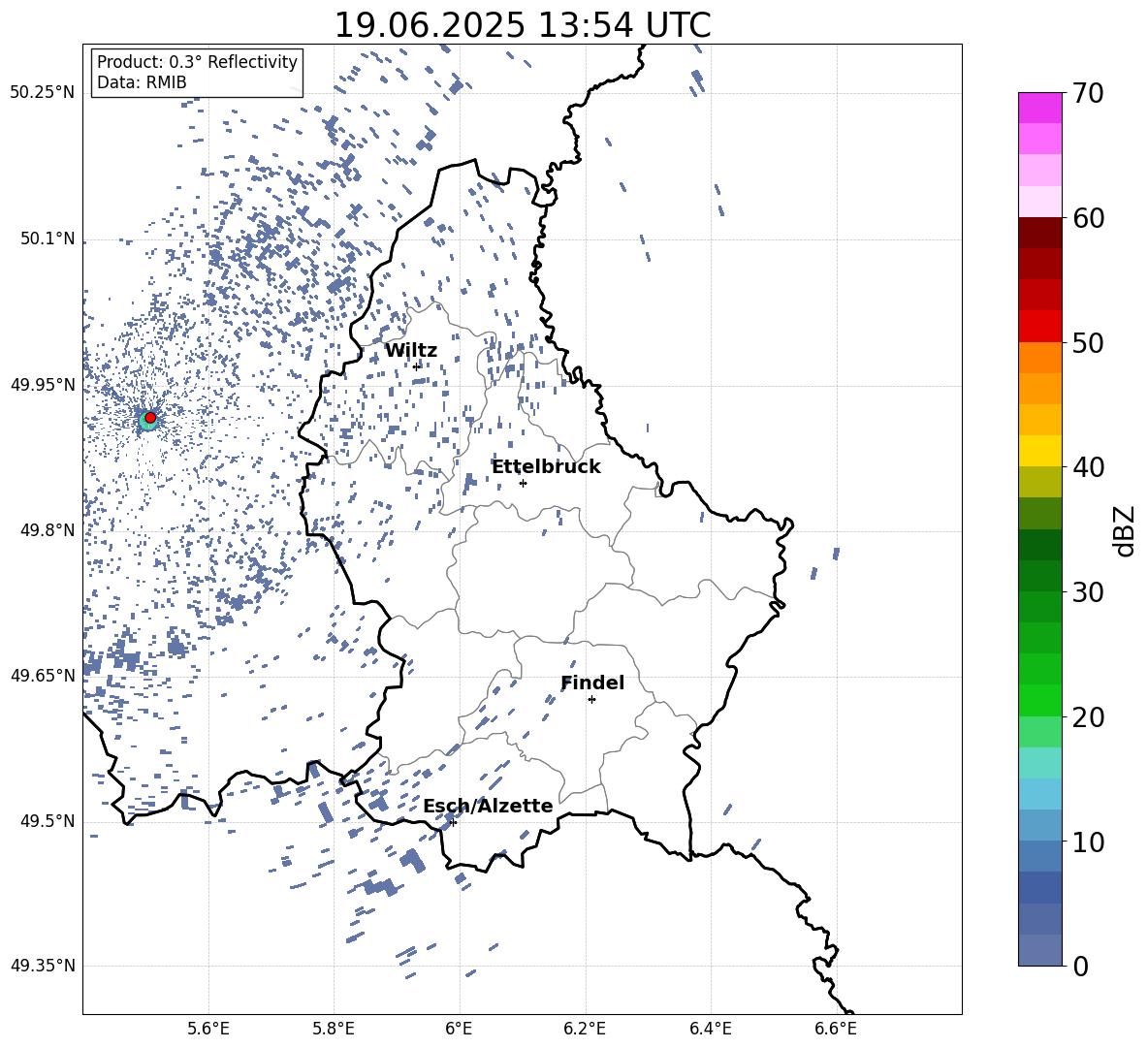The width and height of the screenshot is (1148, 1048).
Task: Pick the dark maroon swatch just below 60 dBZ
Action: click(x=1040, y=233)
